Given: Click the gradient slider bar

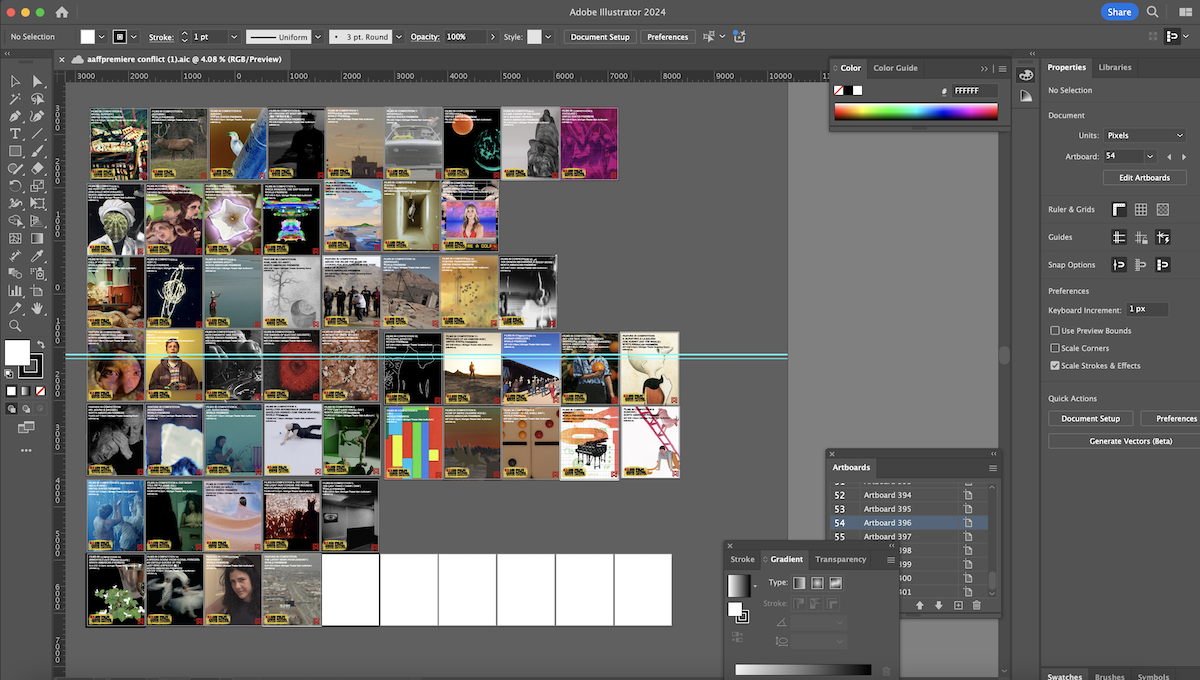Looking at the screenshot, I should (x=803, y=670).
